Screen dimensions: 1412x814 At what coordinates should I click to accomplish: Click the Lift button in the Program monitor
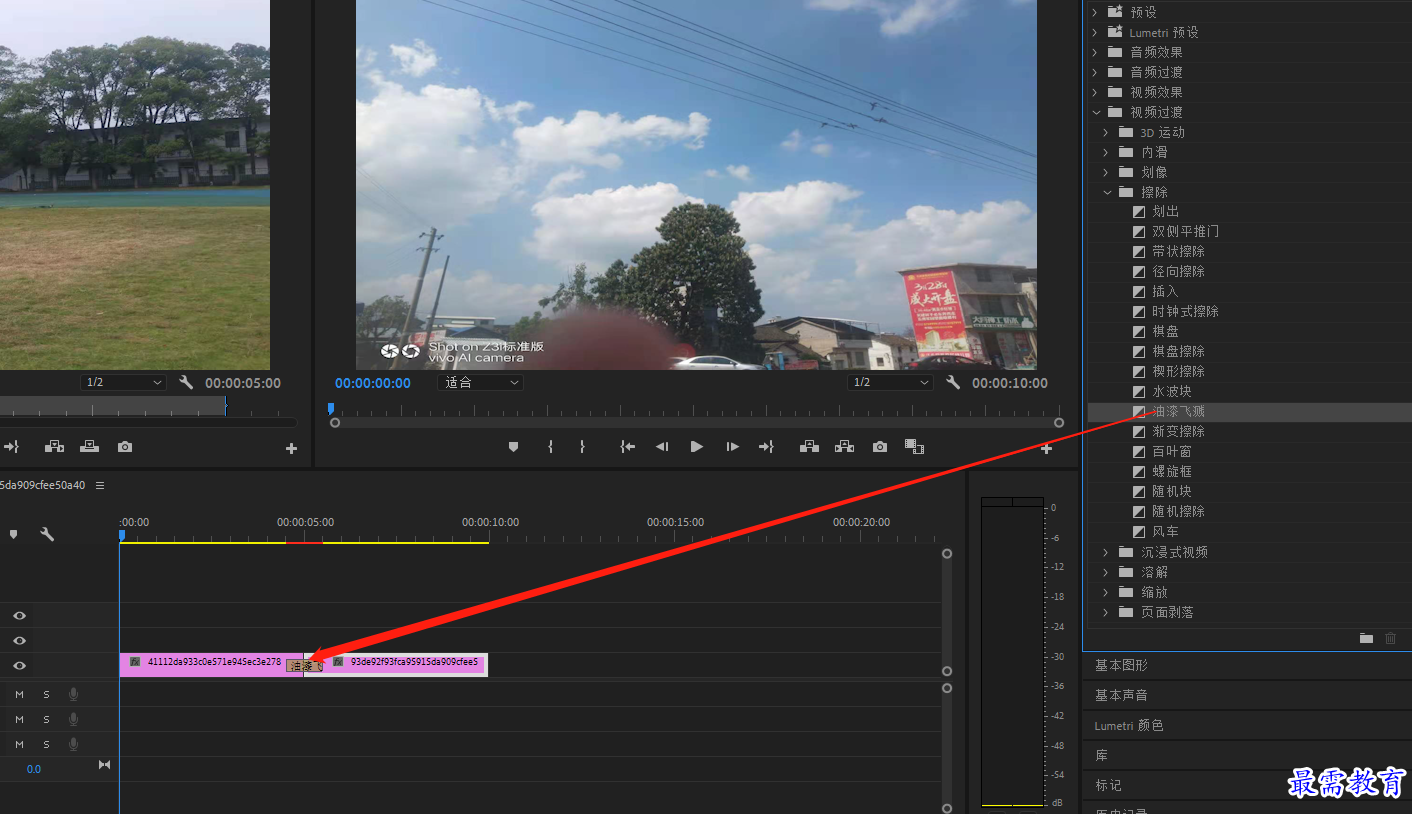(x=809, y=447)
